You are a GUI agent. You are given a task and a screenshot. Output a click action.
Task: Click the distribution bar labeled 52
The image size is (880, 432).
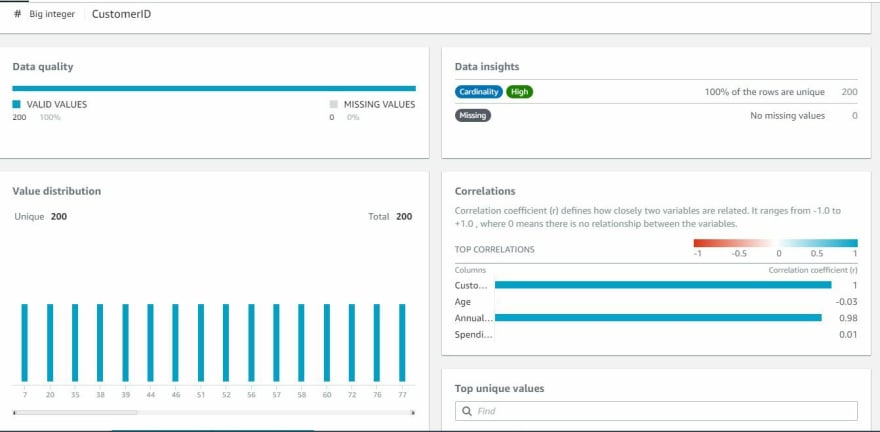pos(226,343)
